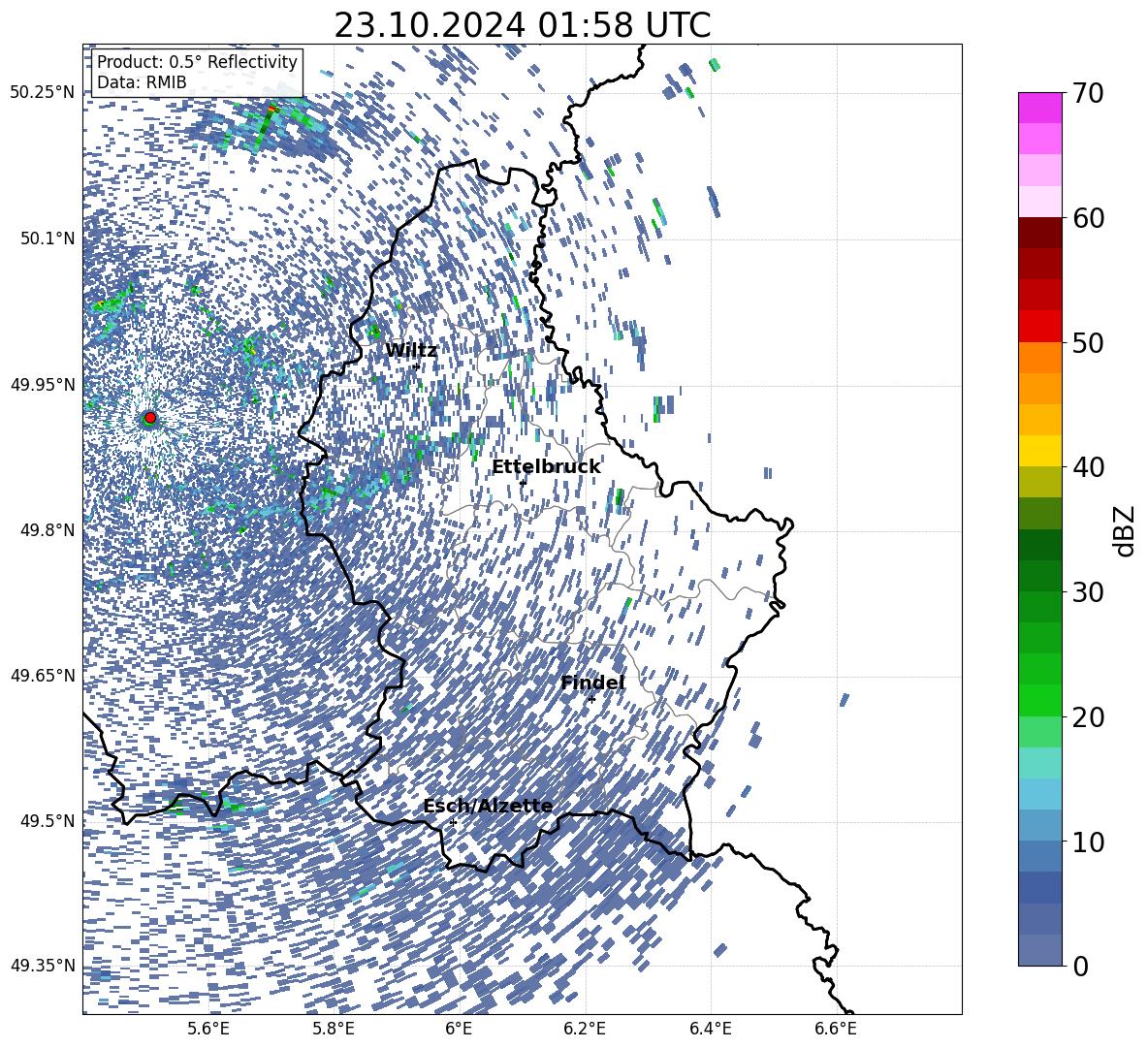Click the red radar location marker

click(x=150, y=418)
